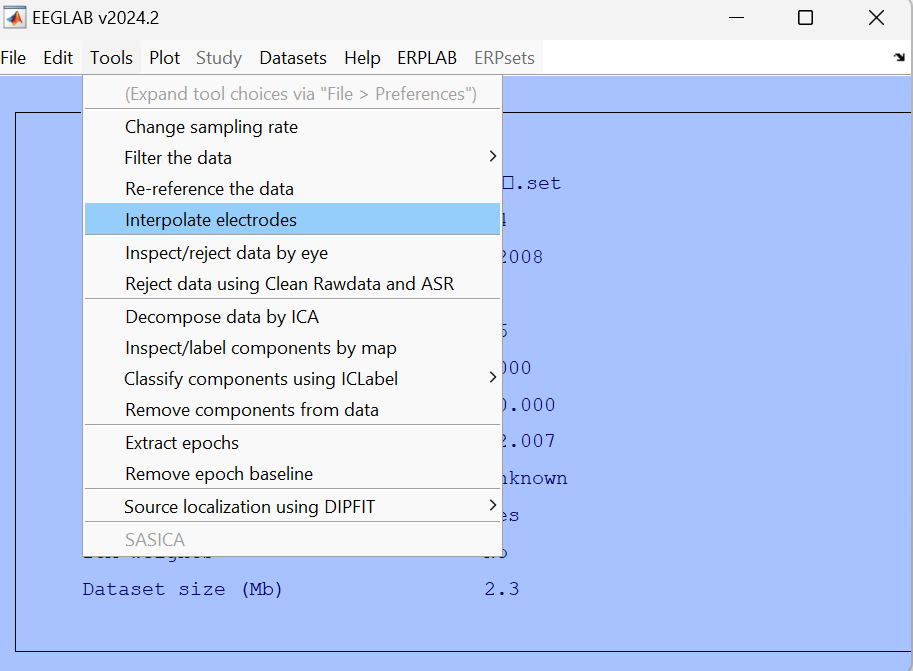Click the MATLAB icon in the title bar

click(15, 17)
